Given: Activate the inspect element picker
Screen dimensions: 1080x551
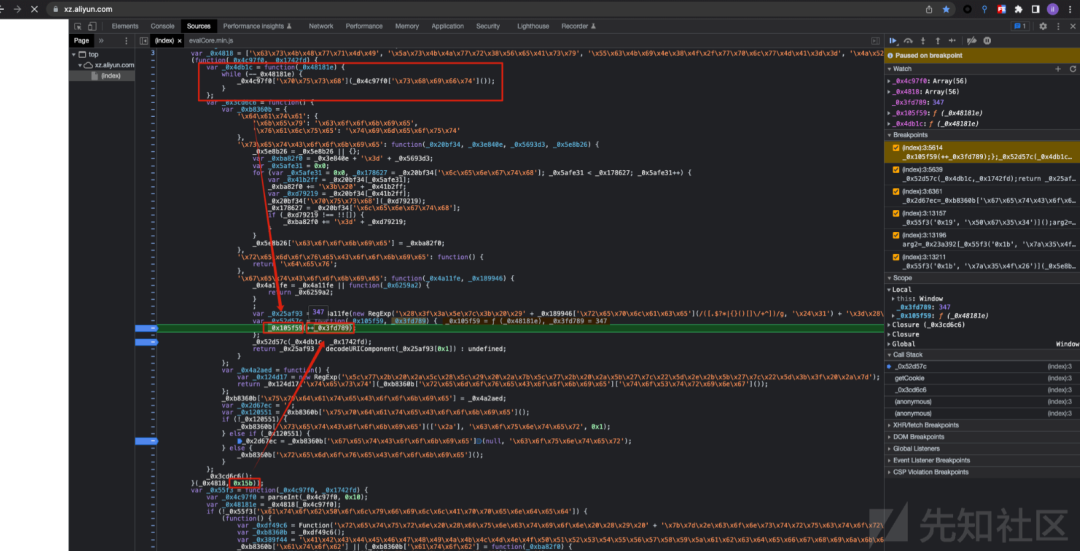Looking at the screenshot, I should tap(79, 26).
